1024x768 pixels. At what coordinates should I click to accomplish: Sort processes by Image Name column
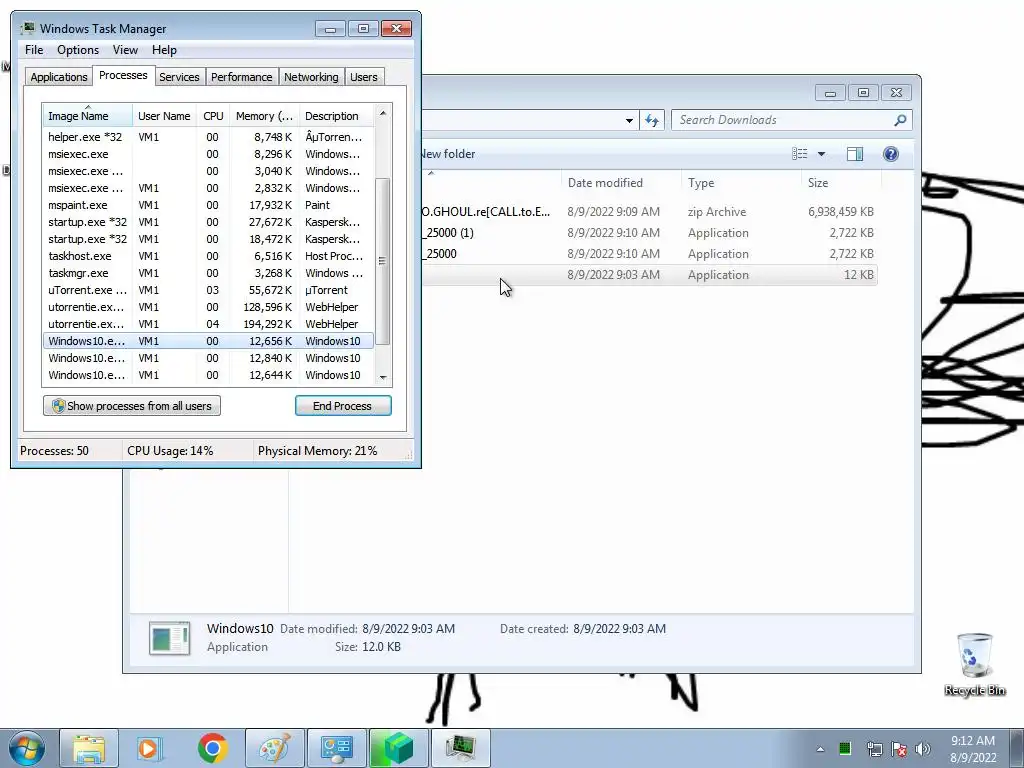click(88, 116)
